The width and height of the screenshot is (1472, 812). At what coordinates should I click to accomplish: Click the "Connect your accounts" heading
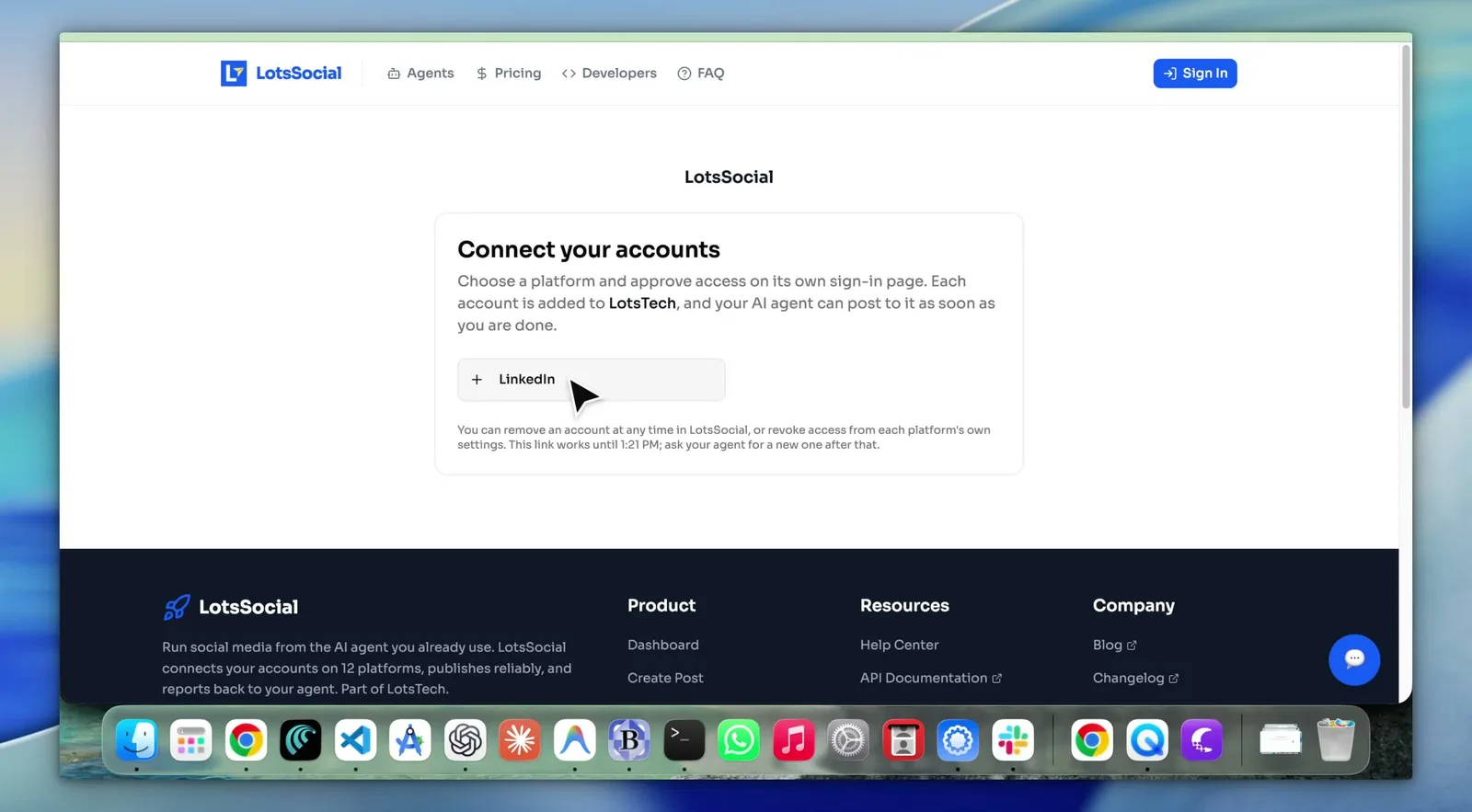coord(589,250)
